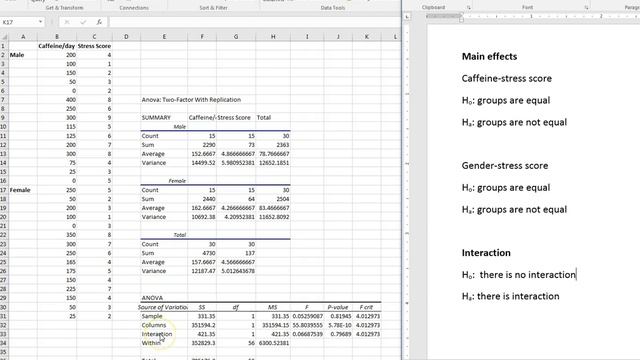Click the "Ha: there is interaction" line in Word

[x=511, y=296]
